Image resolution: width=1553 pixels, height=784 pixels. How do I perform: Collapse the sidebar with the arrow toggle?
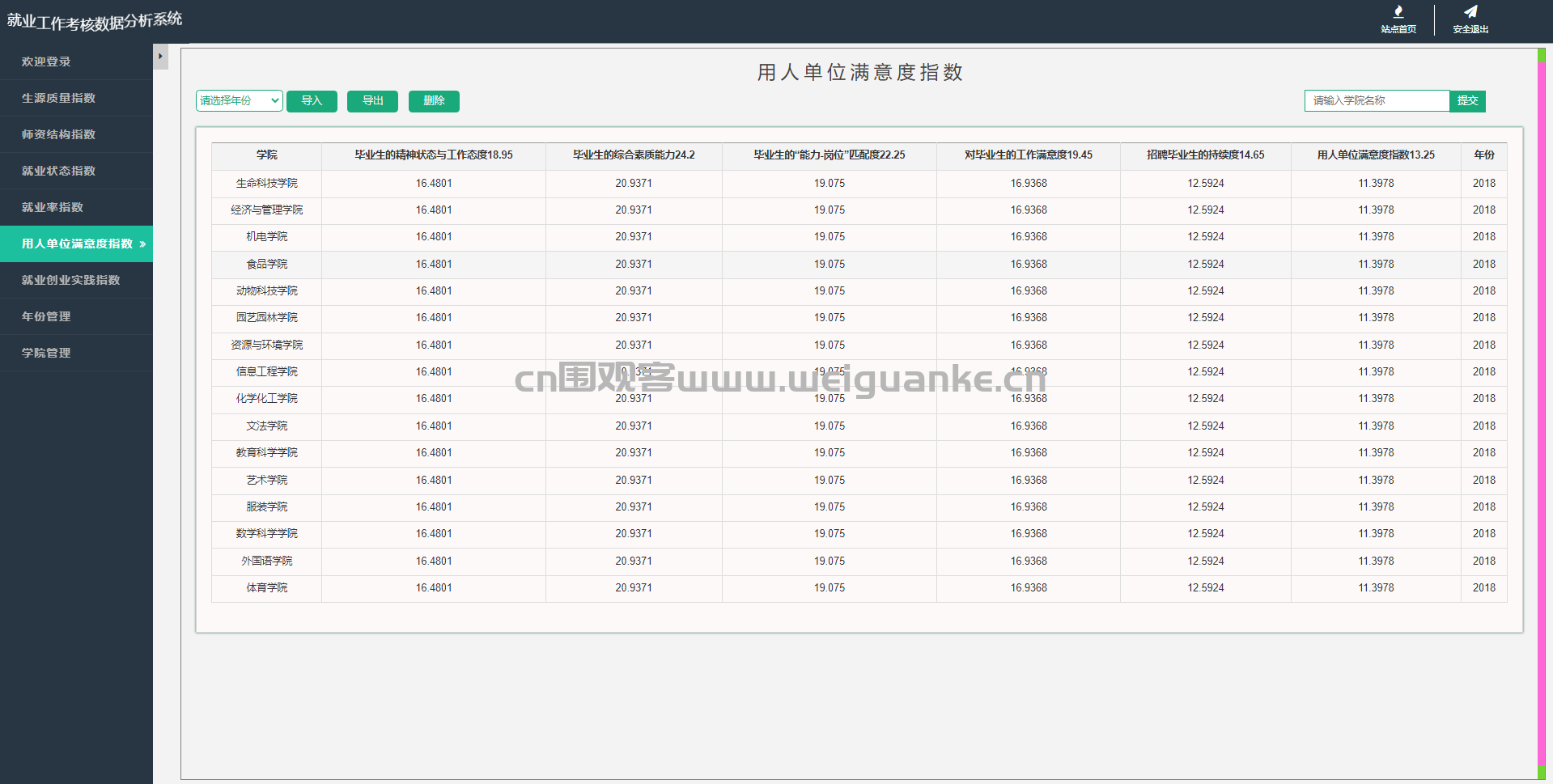pyautogui.click(x=160, y=57)
